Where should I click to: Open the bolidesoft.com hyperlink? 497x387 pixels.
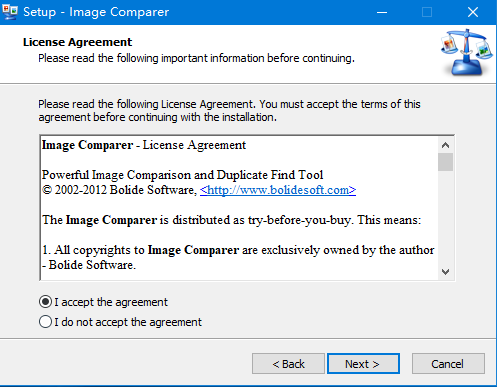click(x=278, y=190)
